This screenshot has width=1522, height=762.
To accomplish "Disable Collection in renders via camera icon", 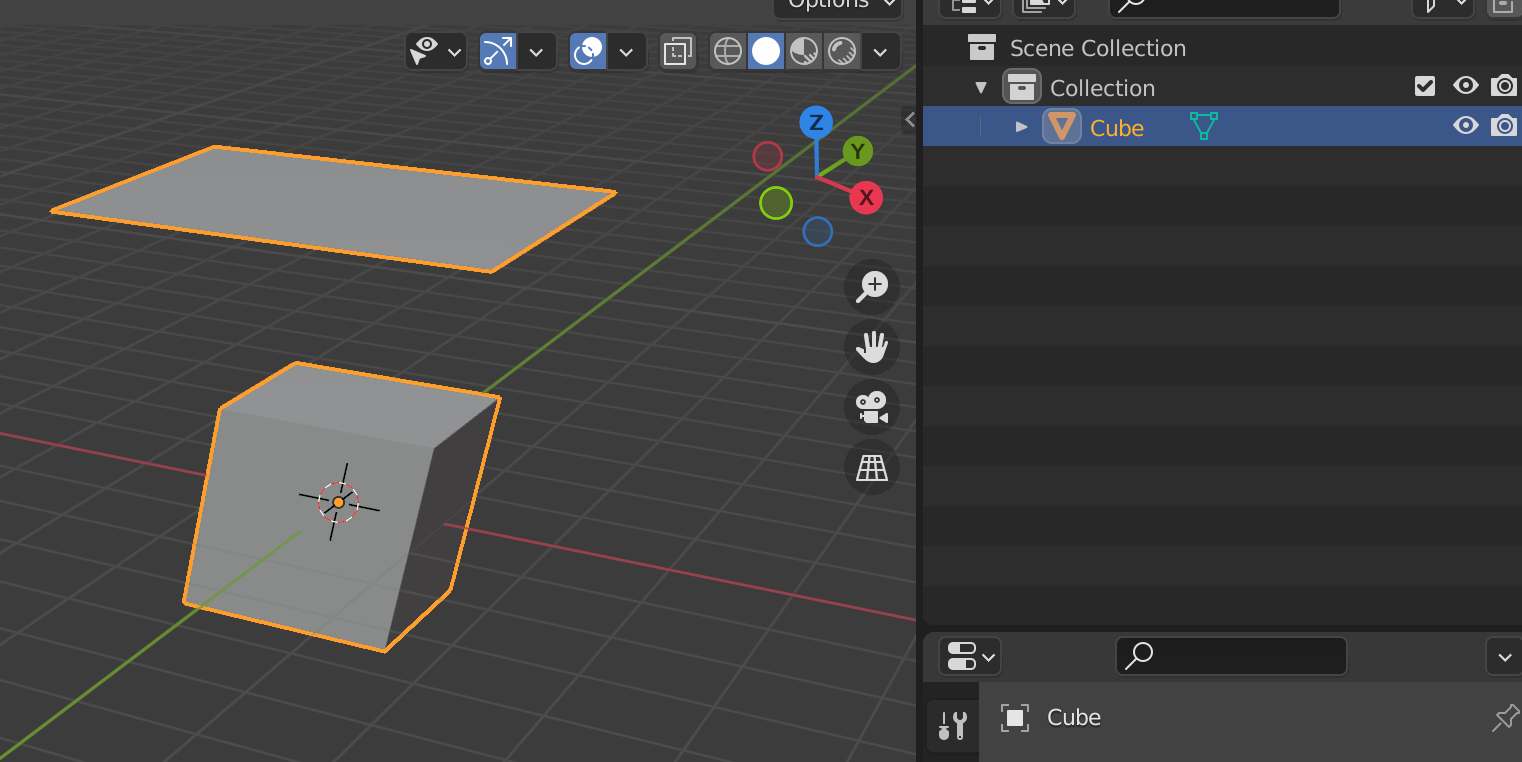I will (1504, 87).
